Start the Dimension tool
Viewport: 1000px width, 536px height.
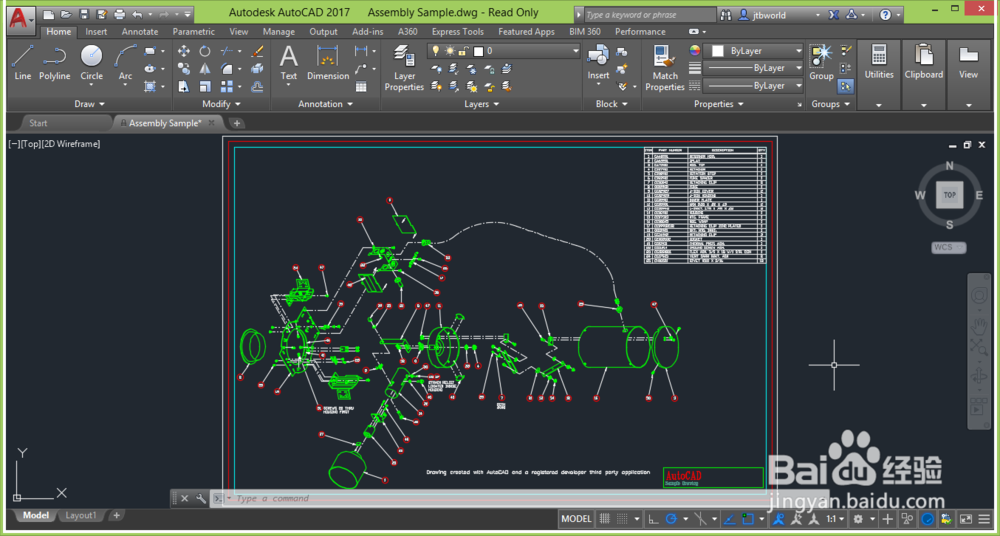point(328,63)
